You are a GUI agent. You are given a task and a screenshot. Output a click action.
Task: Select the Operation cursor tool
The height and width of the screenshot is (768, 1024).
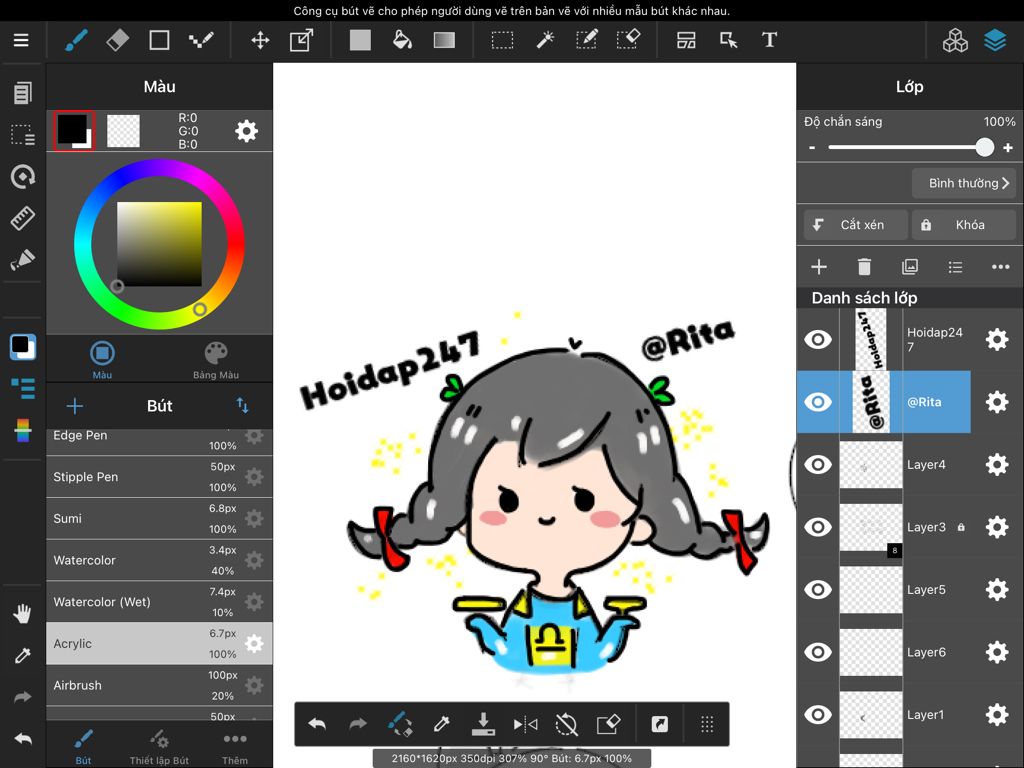(x=728, y=40)
